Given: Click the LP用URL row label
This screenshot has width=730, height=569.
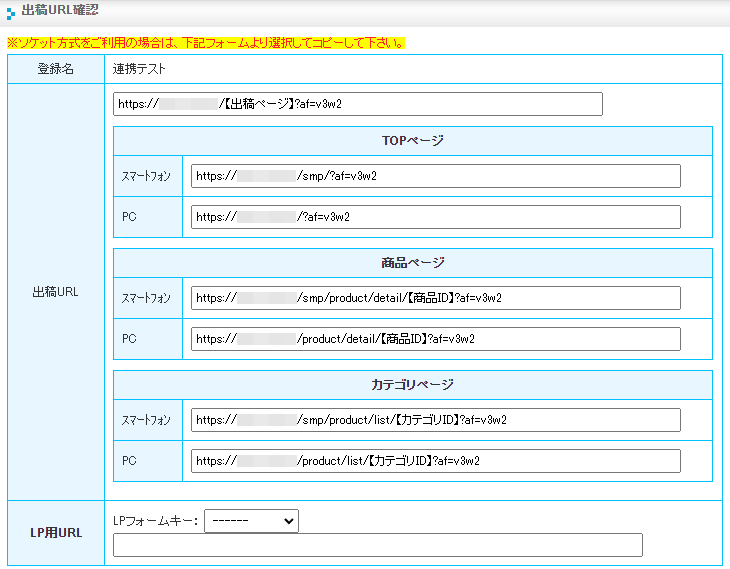Looking at the screenshot, I should pos(56,532).
